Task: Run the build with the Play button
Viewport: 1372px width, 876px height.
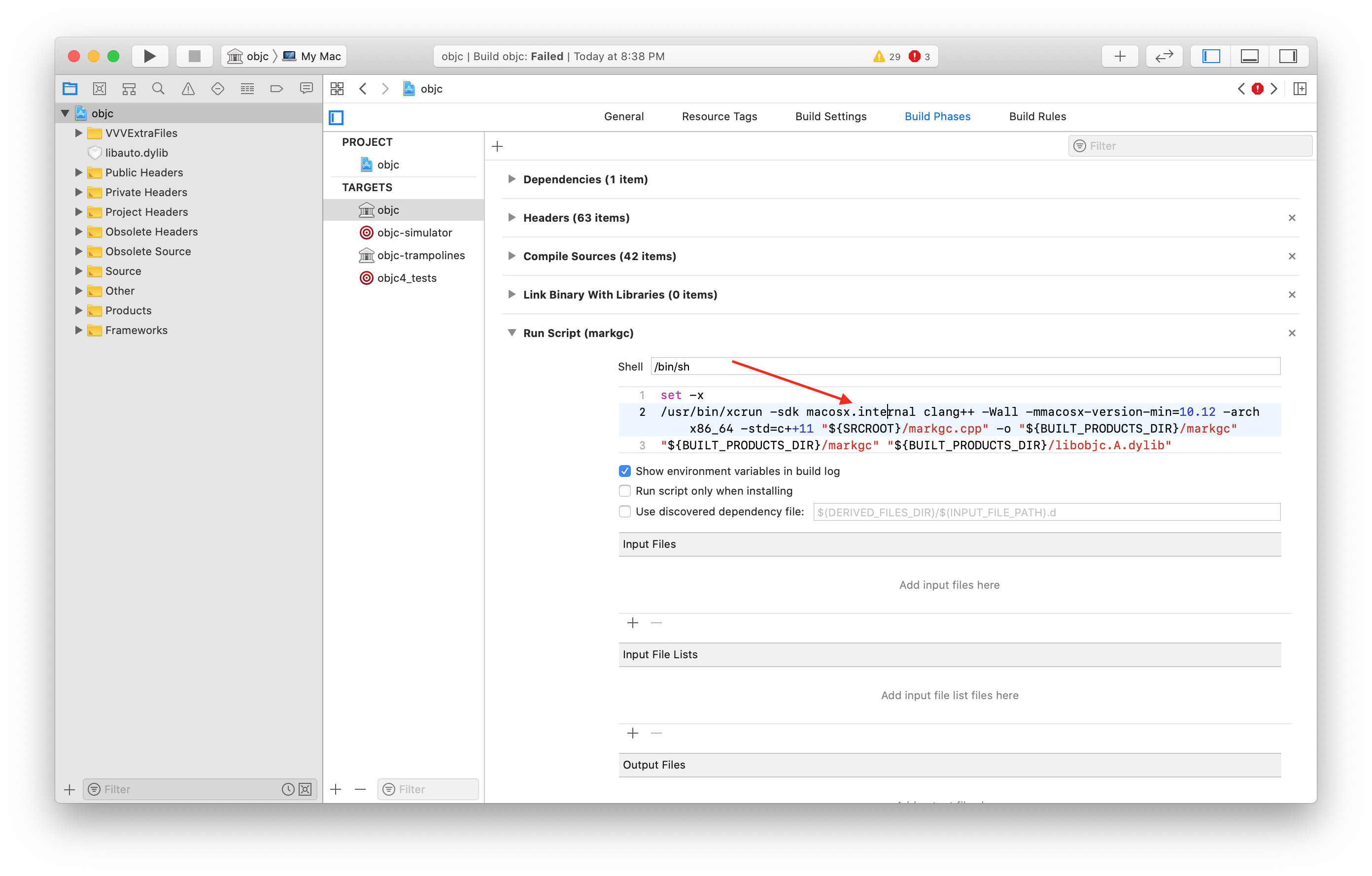Action: (x=149, y=56)
